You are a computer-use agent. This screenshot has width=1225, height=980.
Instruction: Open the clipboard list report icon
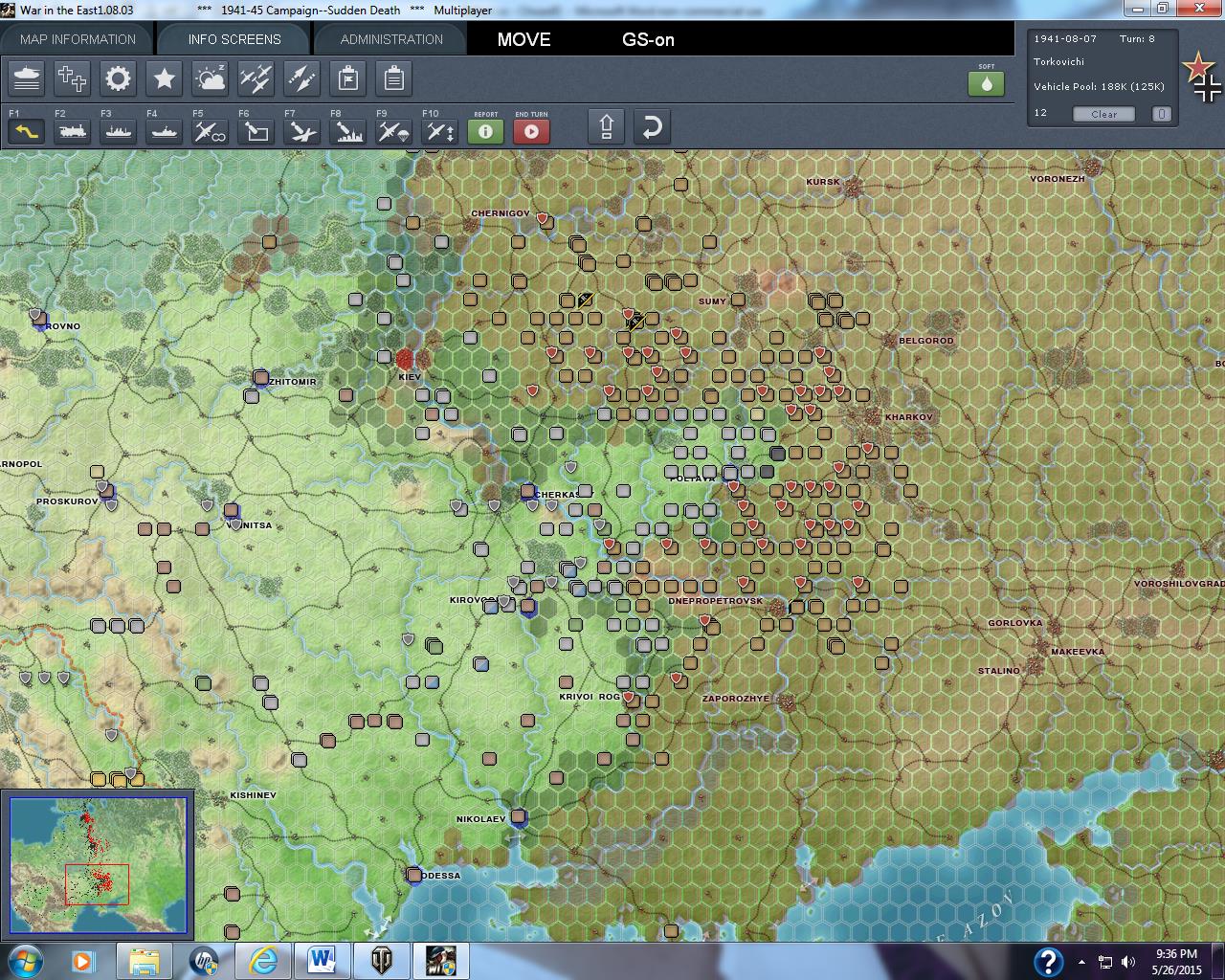(x=394, y=78)
